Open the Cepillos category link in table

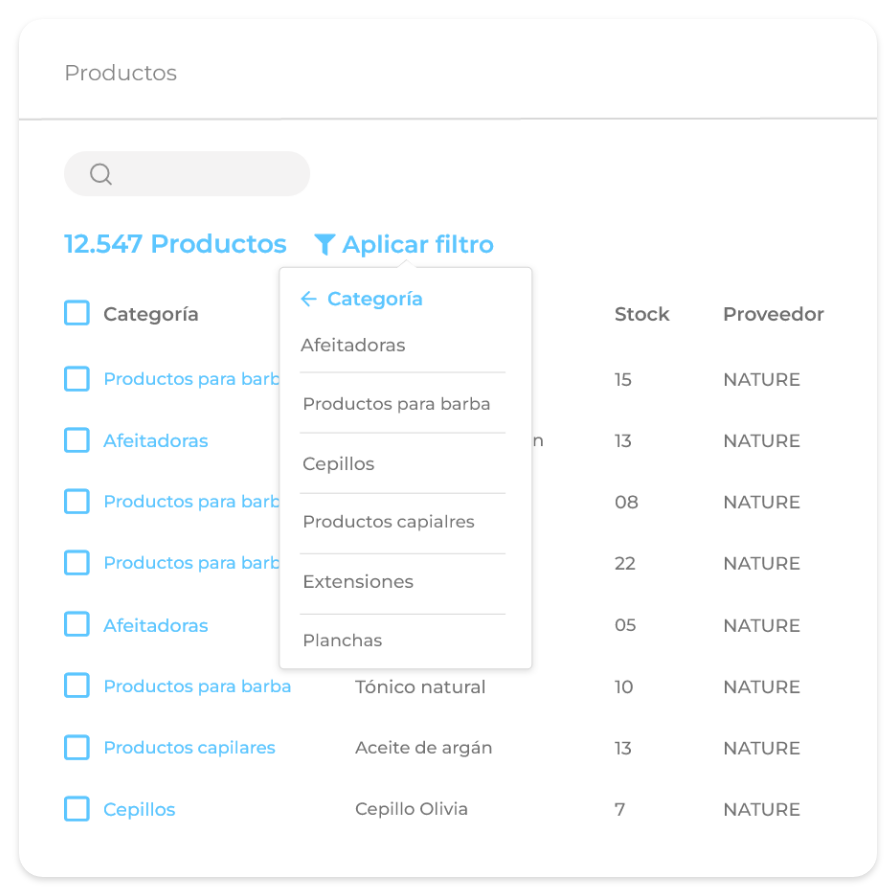pos(139,809)
